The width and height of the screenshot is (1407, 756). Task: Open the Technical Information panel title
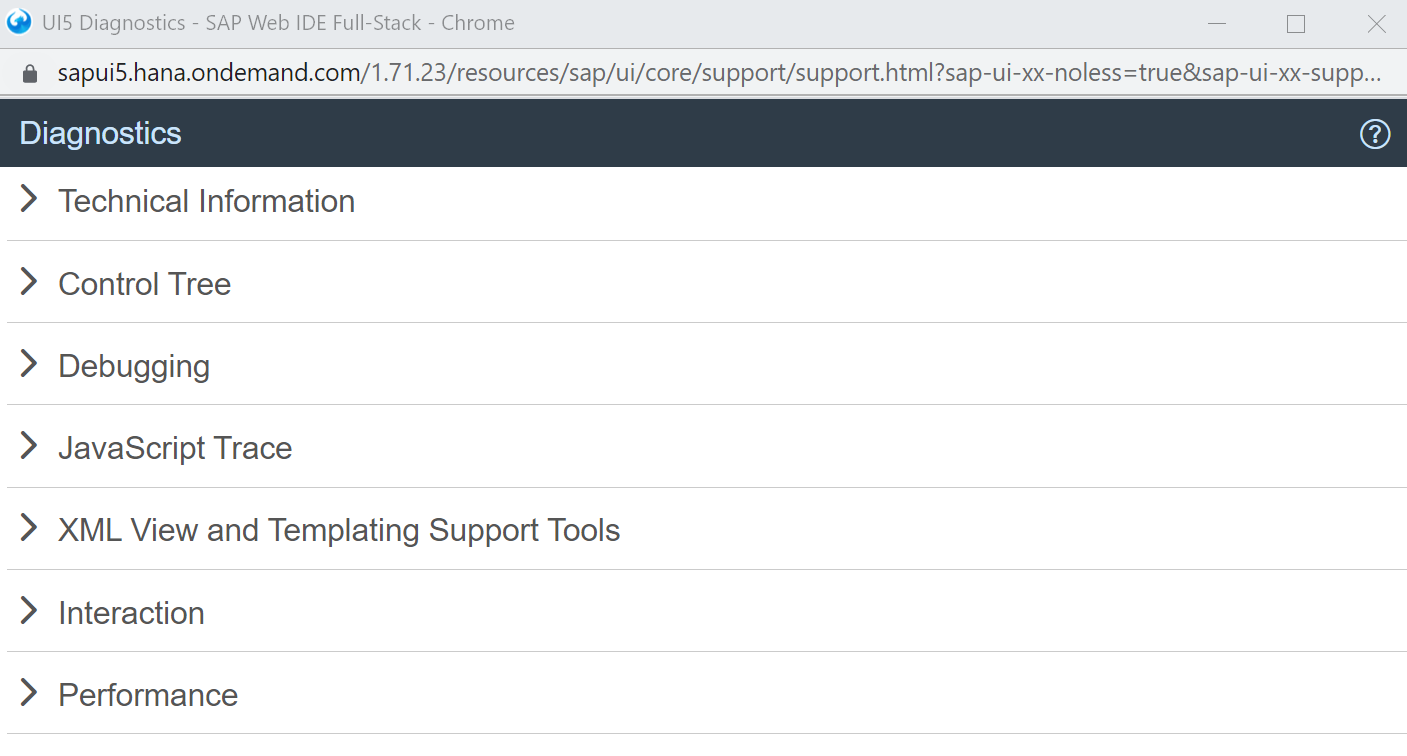[x=207, y=201]
